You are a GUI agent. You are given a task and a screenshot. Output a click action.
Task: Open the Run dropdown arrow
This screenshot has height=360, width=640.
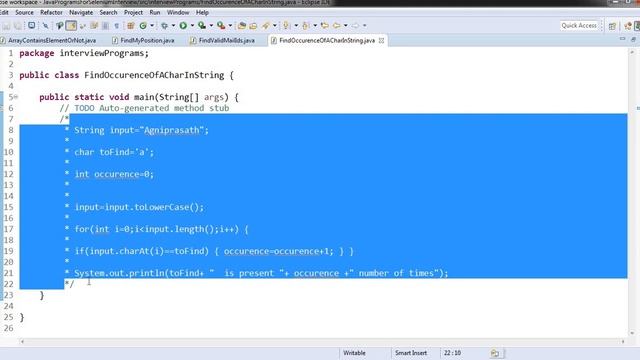(192, 26)
